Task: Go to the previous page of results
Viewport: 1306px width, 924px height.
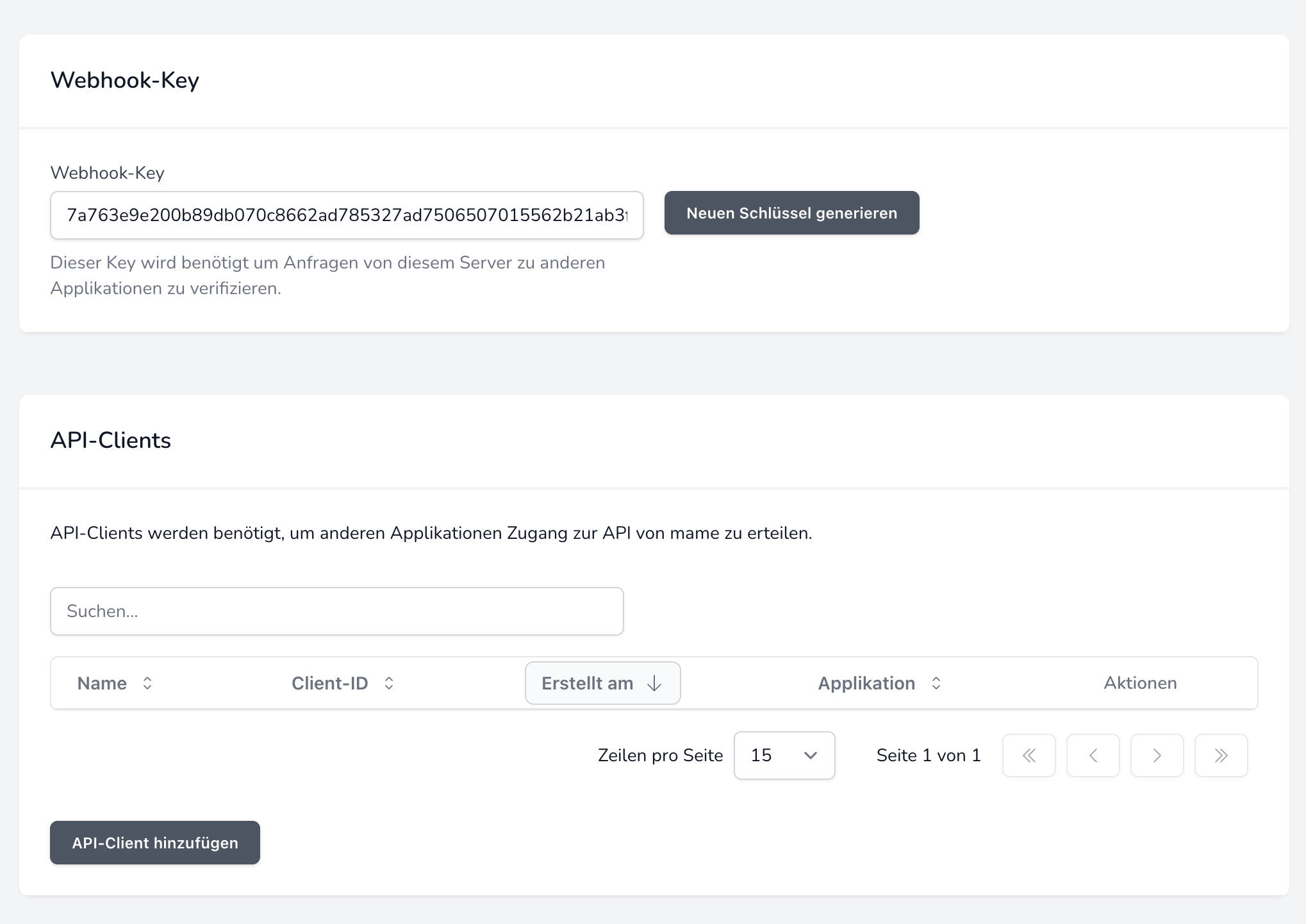Action: click(1093, 755)
